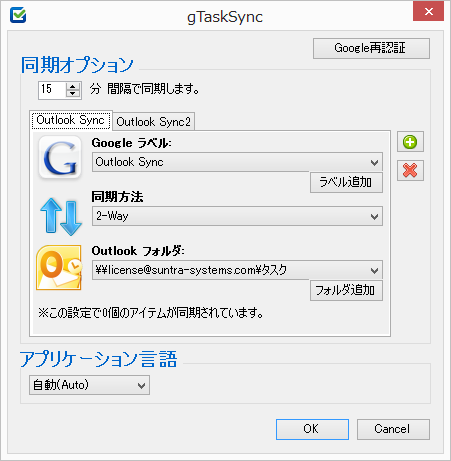Click the フォルダ追加 button

(346, 290)
